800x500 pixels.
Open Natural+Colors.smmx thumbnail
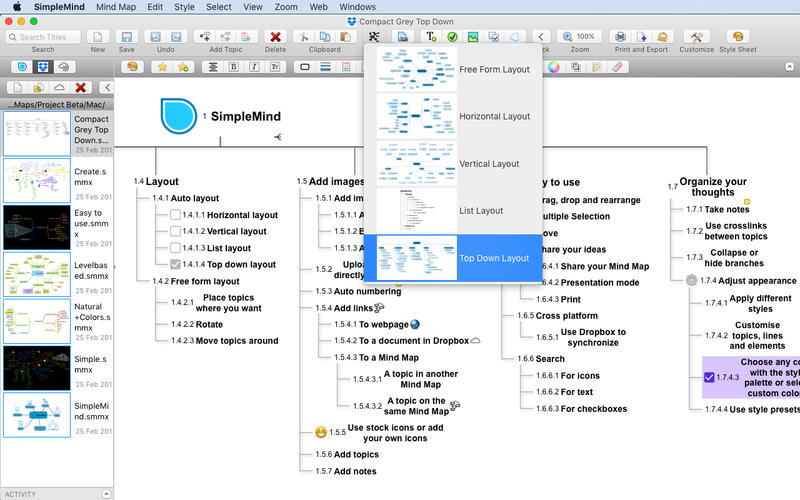click(37, 321)
